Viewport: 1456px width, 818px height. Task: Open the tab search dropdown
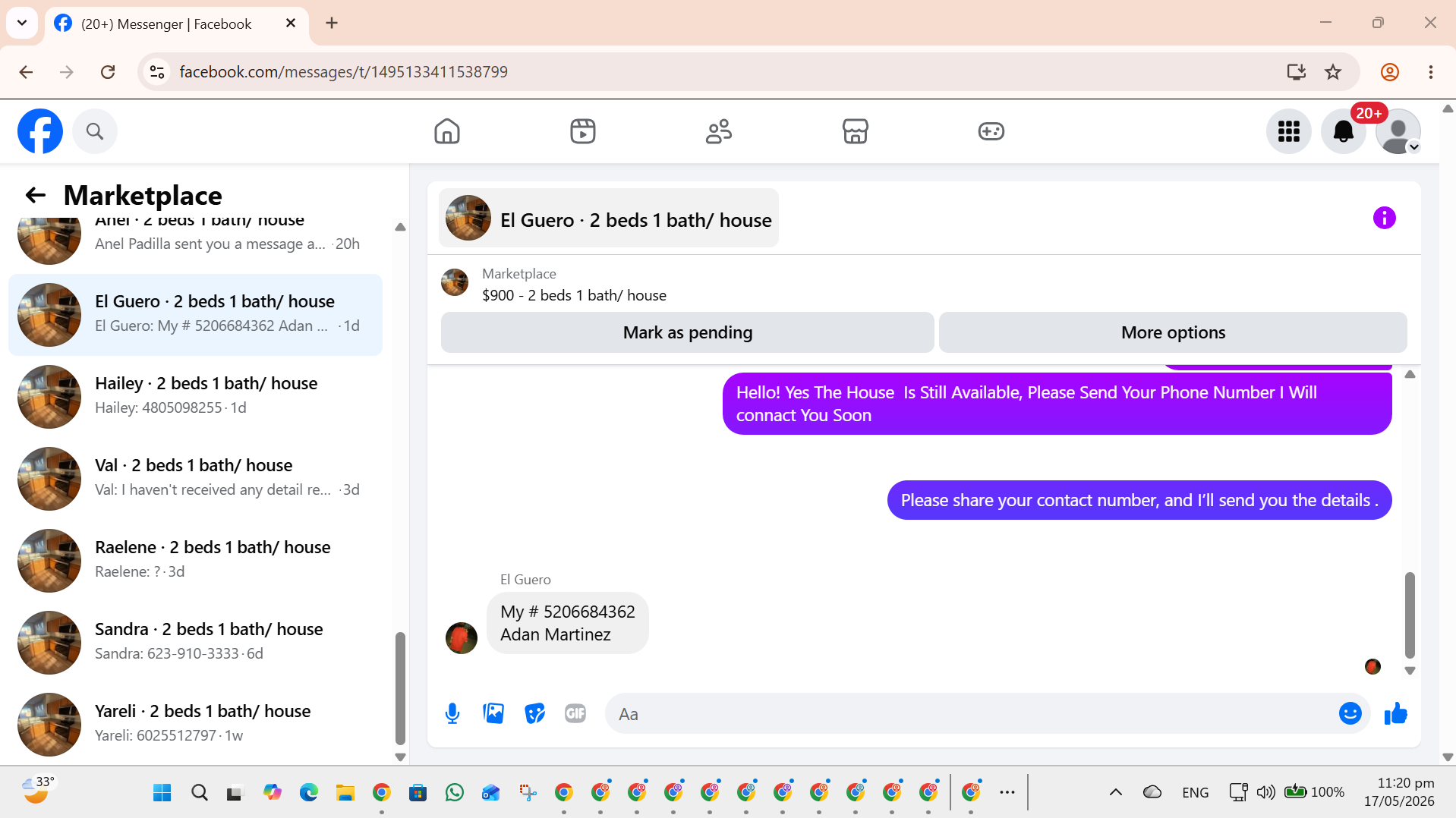pyautogui.click(x=22, y=23)
